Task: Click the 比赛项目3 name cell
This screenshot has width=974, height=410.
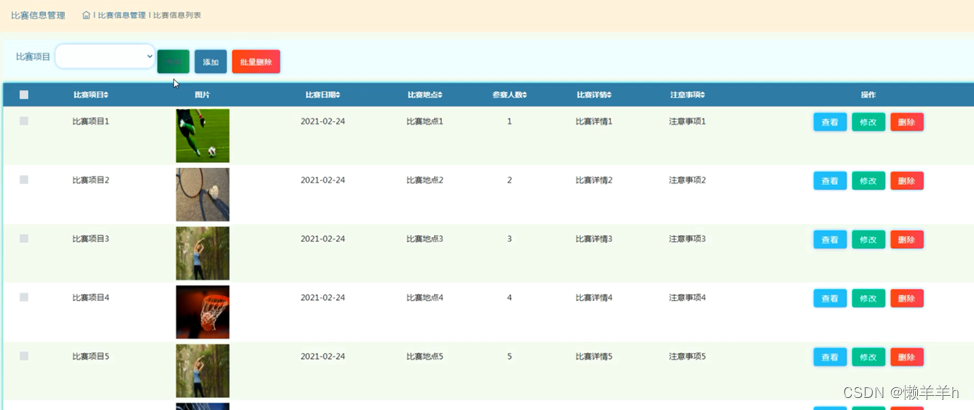Action: (91, 239)
